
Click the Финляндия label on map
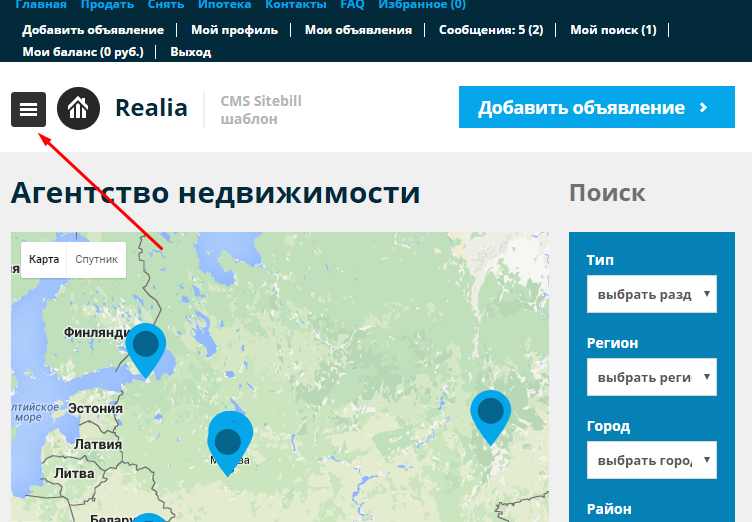tap(98, 332)
